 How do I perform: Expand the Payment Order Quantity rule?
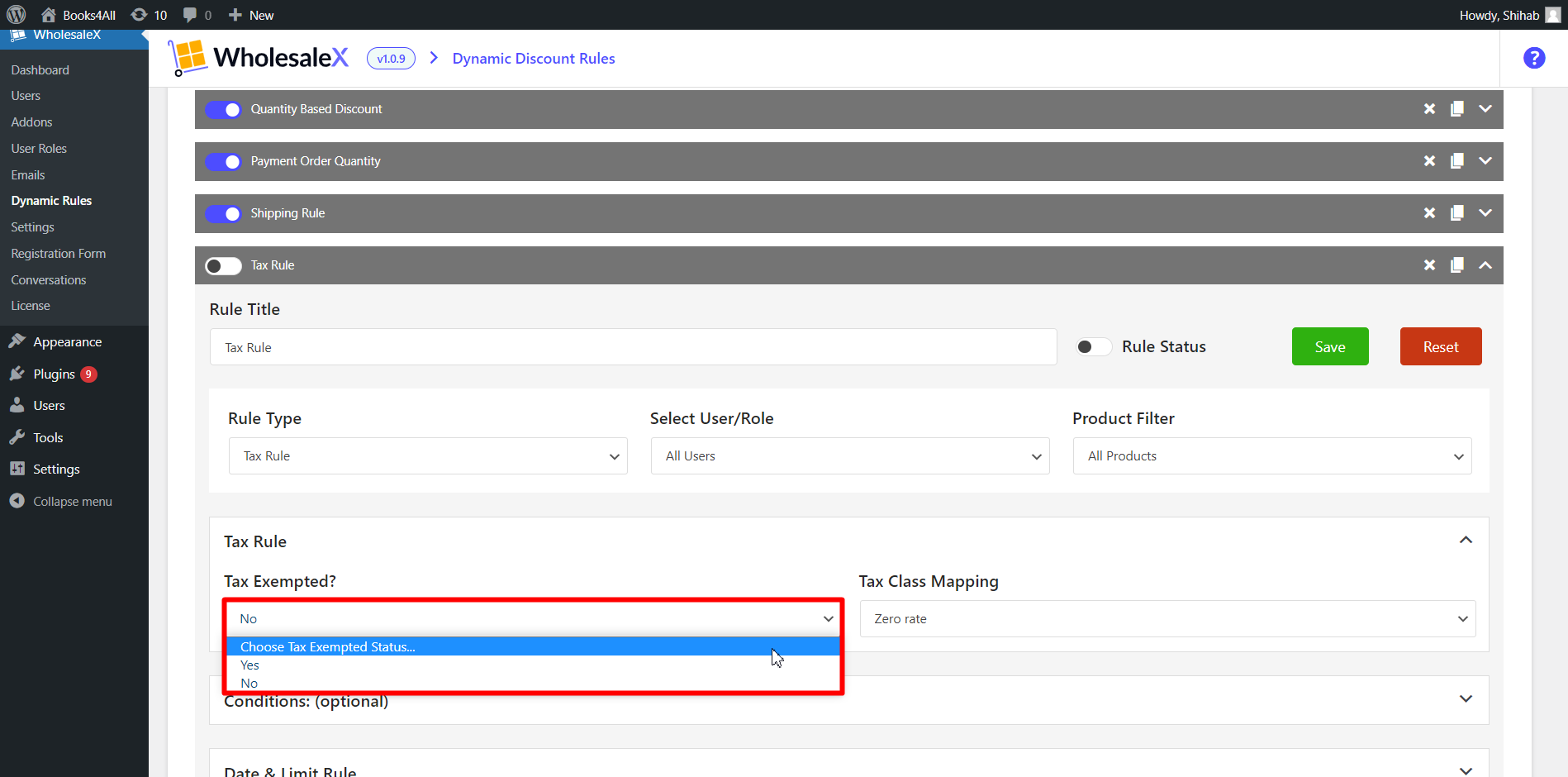1485,161
